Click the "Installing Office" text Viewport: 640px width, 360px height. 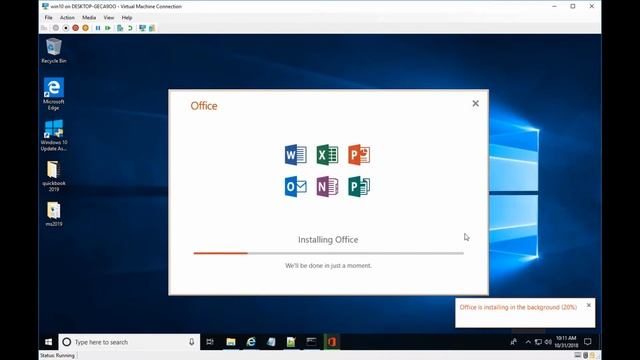coord(328,240)
